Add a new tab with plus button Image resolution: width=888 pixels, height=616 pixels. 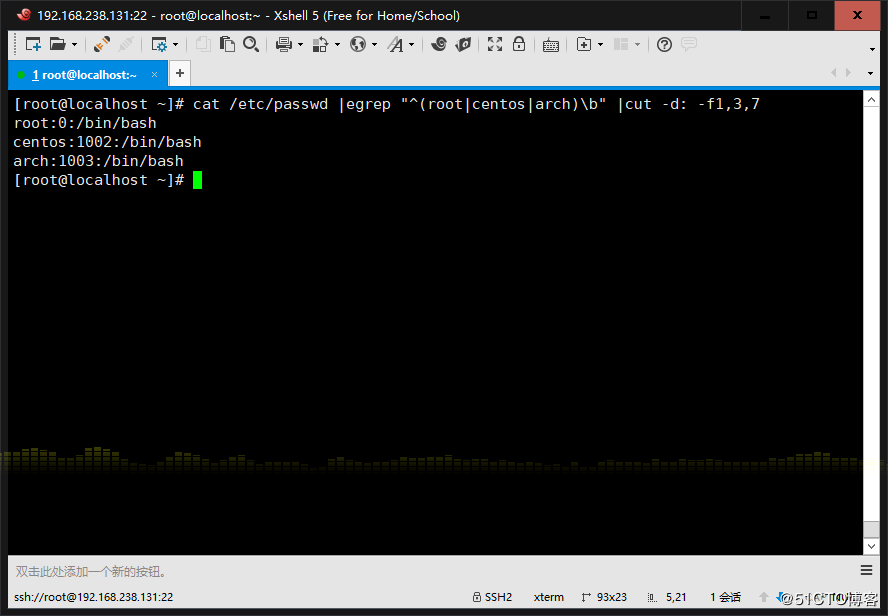coord(179,73)
